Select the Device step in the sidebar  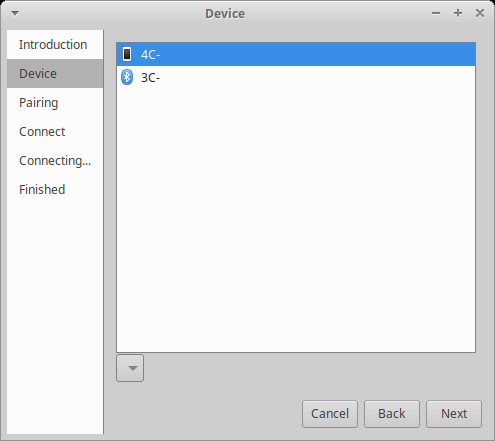tap(55, 74)
